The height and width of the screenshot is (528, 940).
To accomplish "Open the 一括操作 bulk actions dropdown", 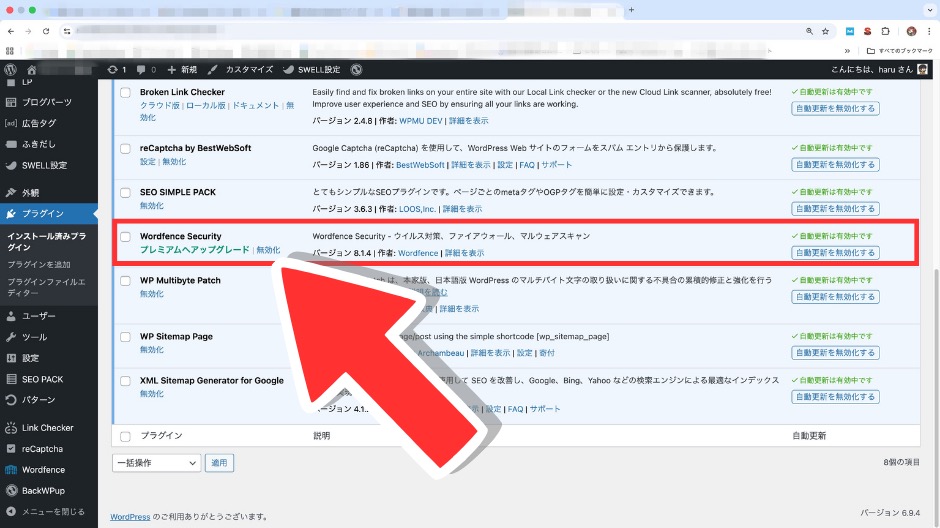I will click(157, 463).
